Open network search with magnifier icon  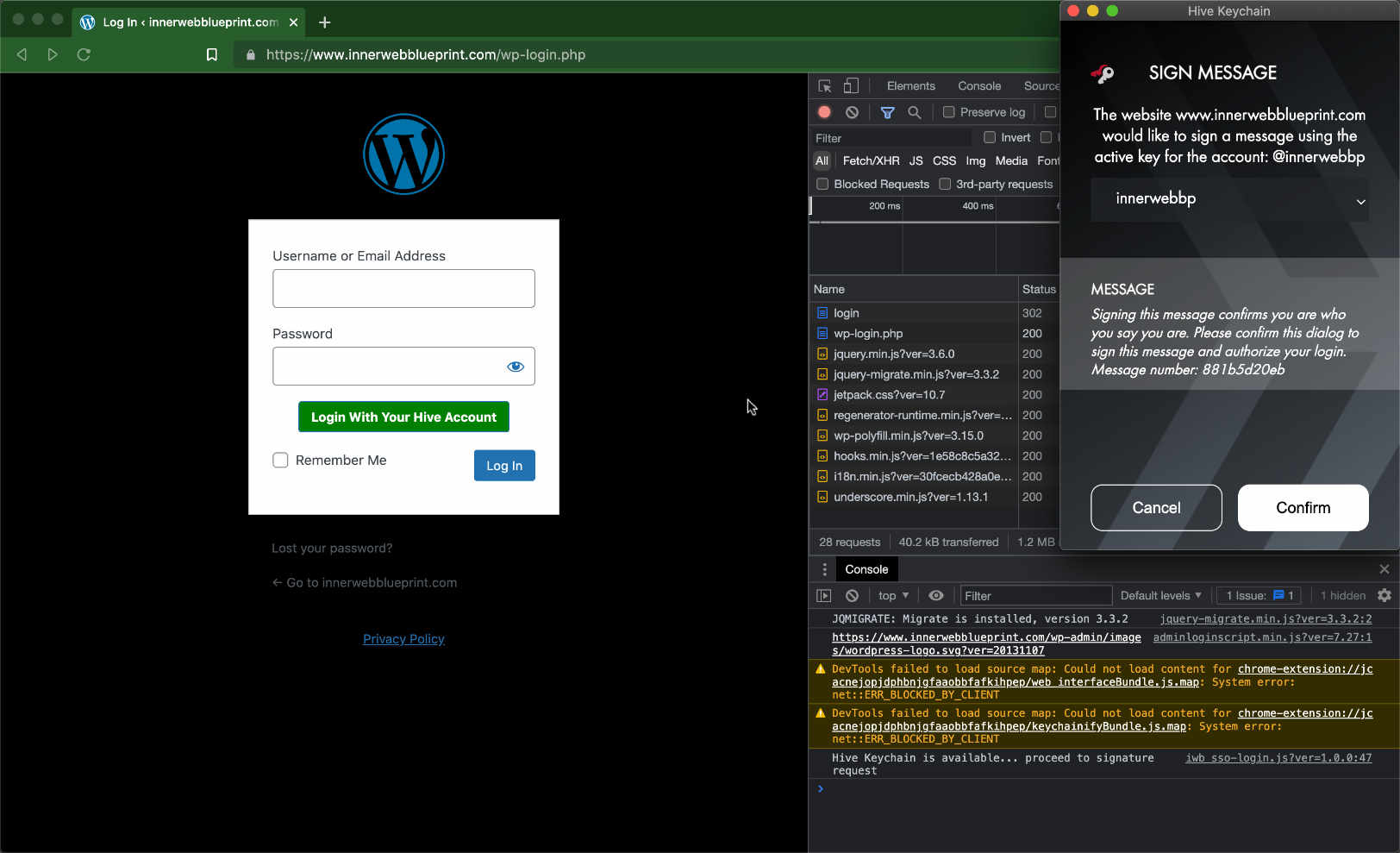point(915,112)
